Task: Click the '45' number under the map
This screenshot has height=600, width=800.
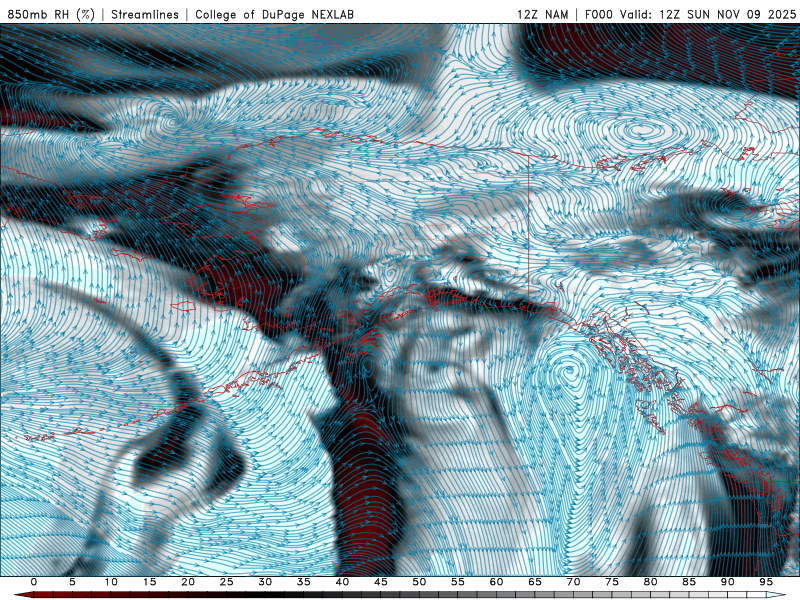Action: pos(381,582)
